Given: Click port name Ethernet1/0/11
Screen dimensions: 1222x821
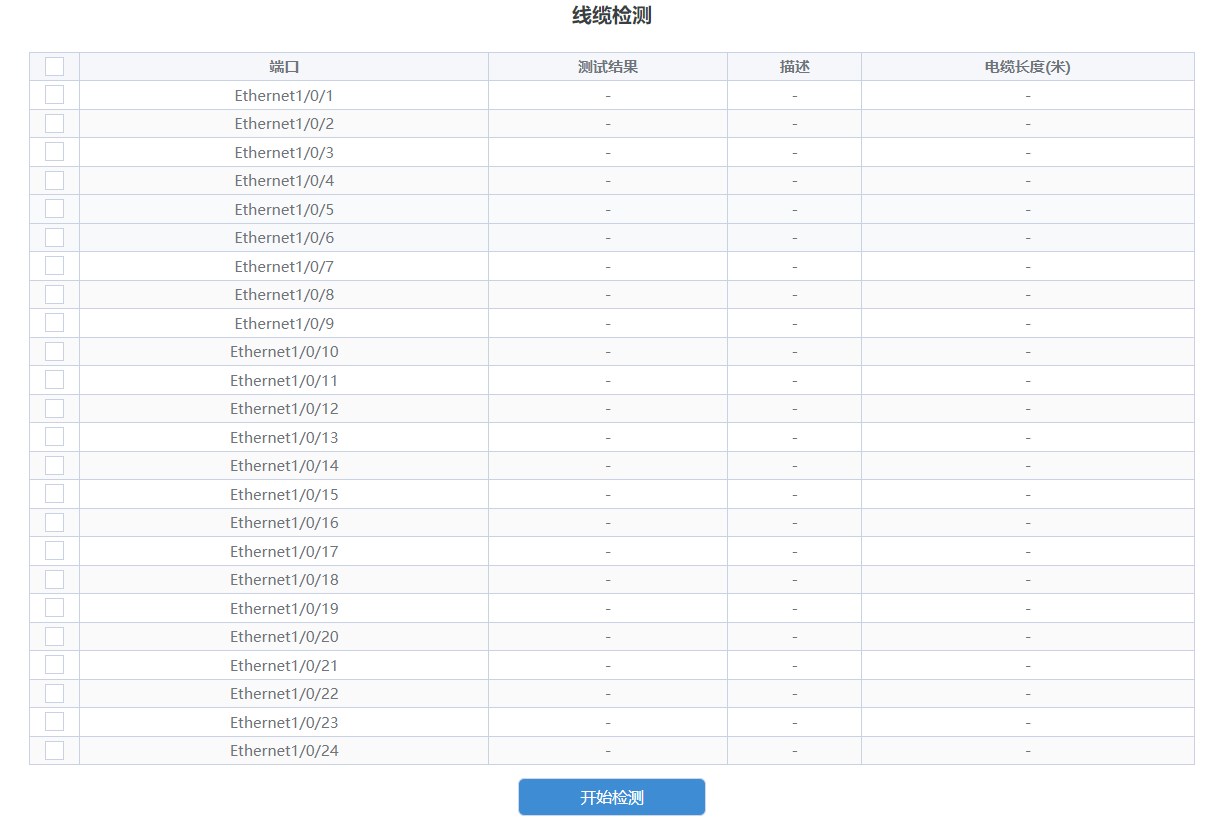Looking at the screenshot, I should click(284, 381).
